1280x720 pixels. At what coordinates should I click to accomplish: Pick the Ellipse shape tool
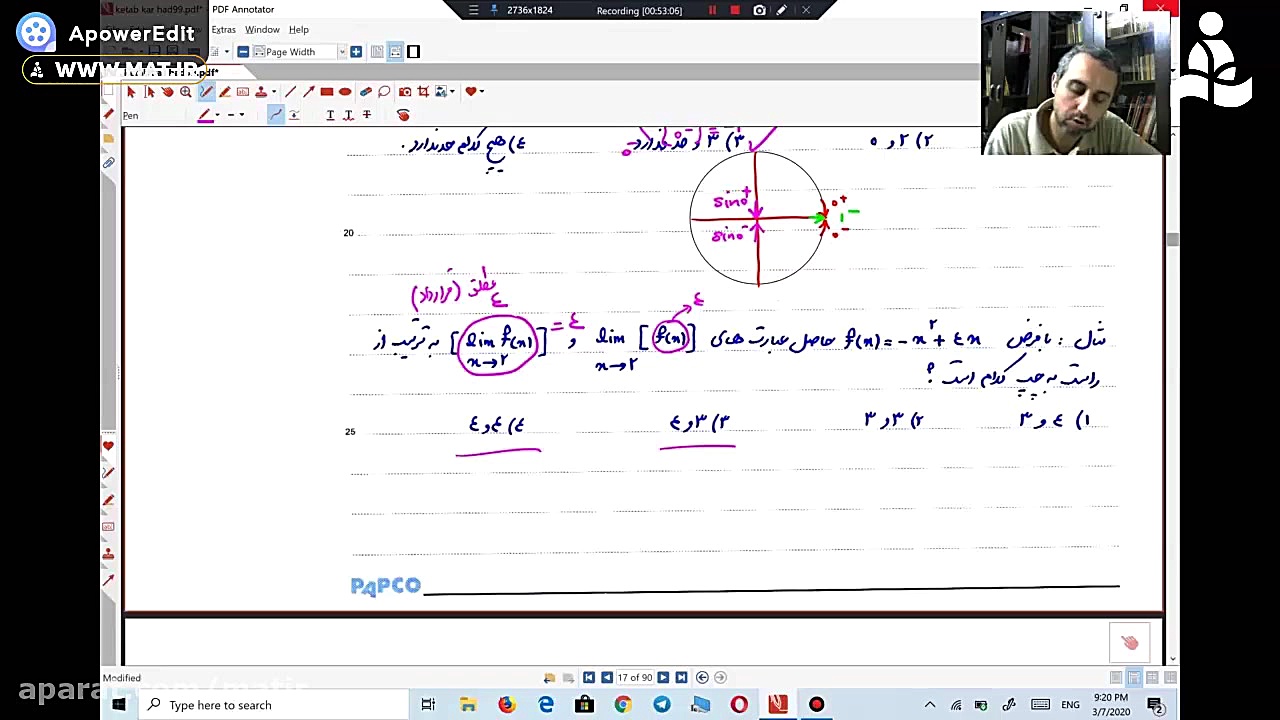coord(345,92)
